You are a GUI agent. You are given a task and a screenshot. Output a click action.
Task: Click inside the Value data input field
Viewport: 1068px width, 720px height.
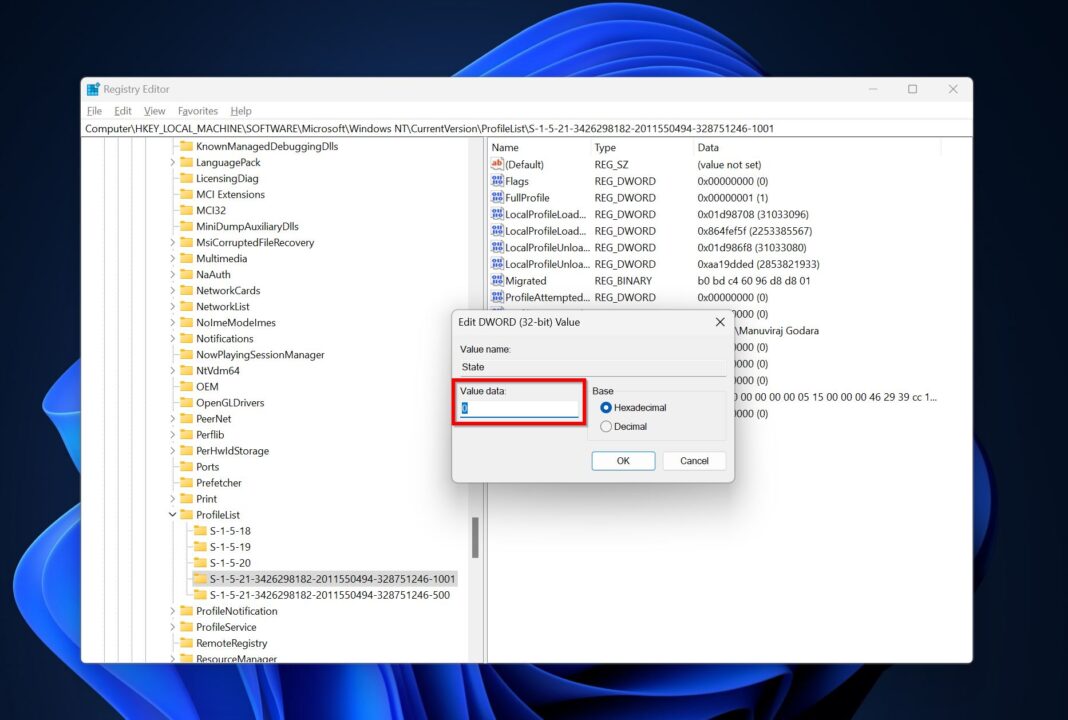tap(519, 408)
